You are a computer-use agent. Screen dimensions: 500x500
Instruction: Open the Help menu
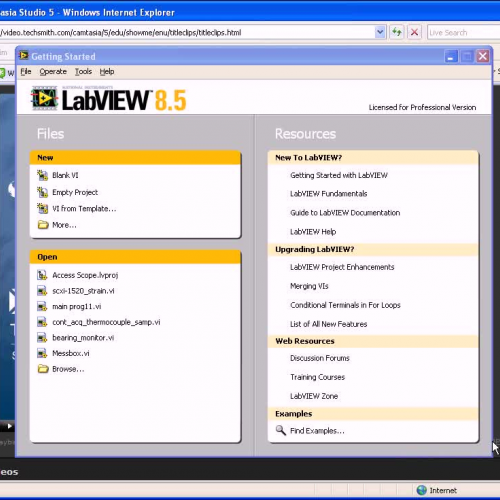[107, 72]
